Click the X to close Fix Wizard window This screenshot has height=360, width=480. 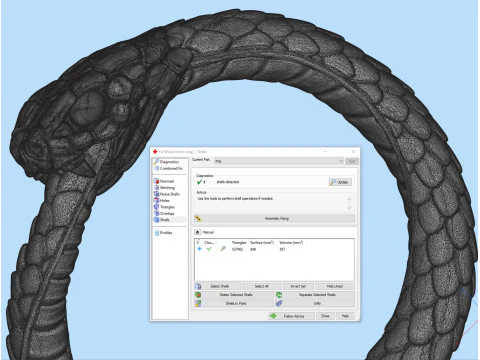(x=353, y=151)
